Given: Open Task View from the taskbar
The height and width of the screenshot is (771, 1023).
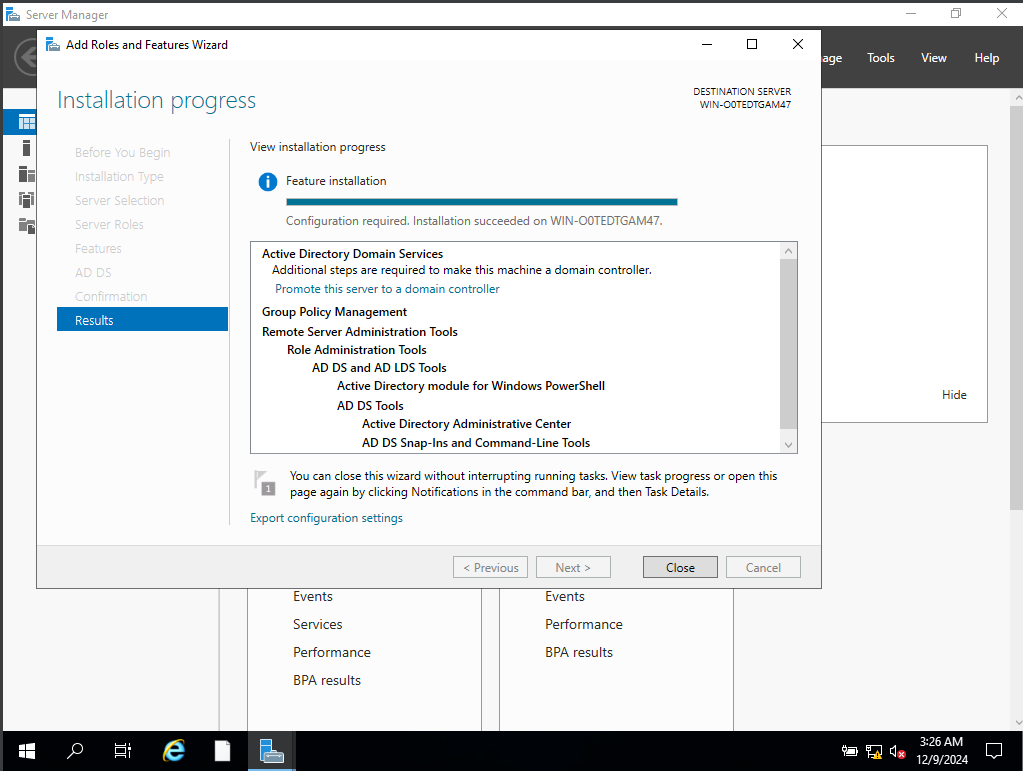Looking at the screenshot, I should pyautogui.click(x=123, y=751).
